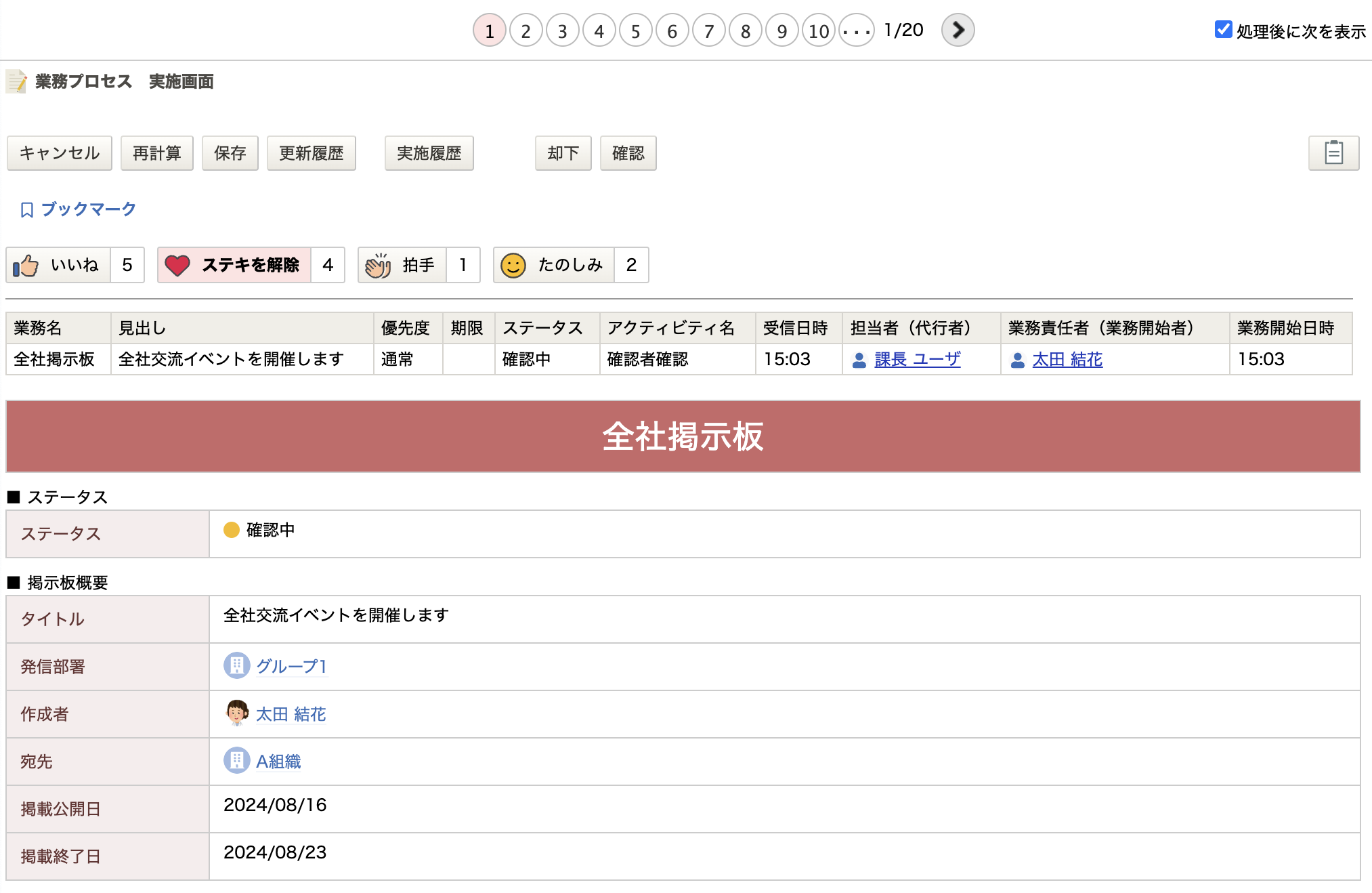Click the 確認 button
The image size is (1372, 893).
click(628, 153)
